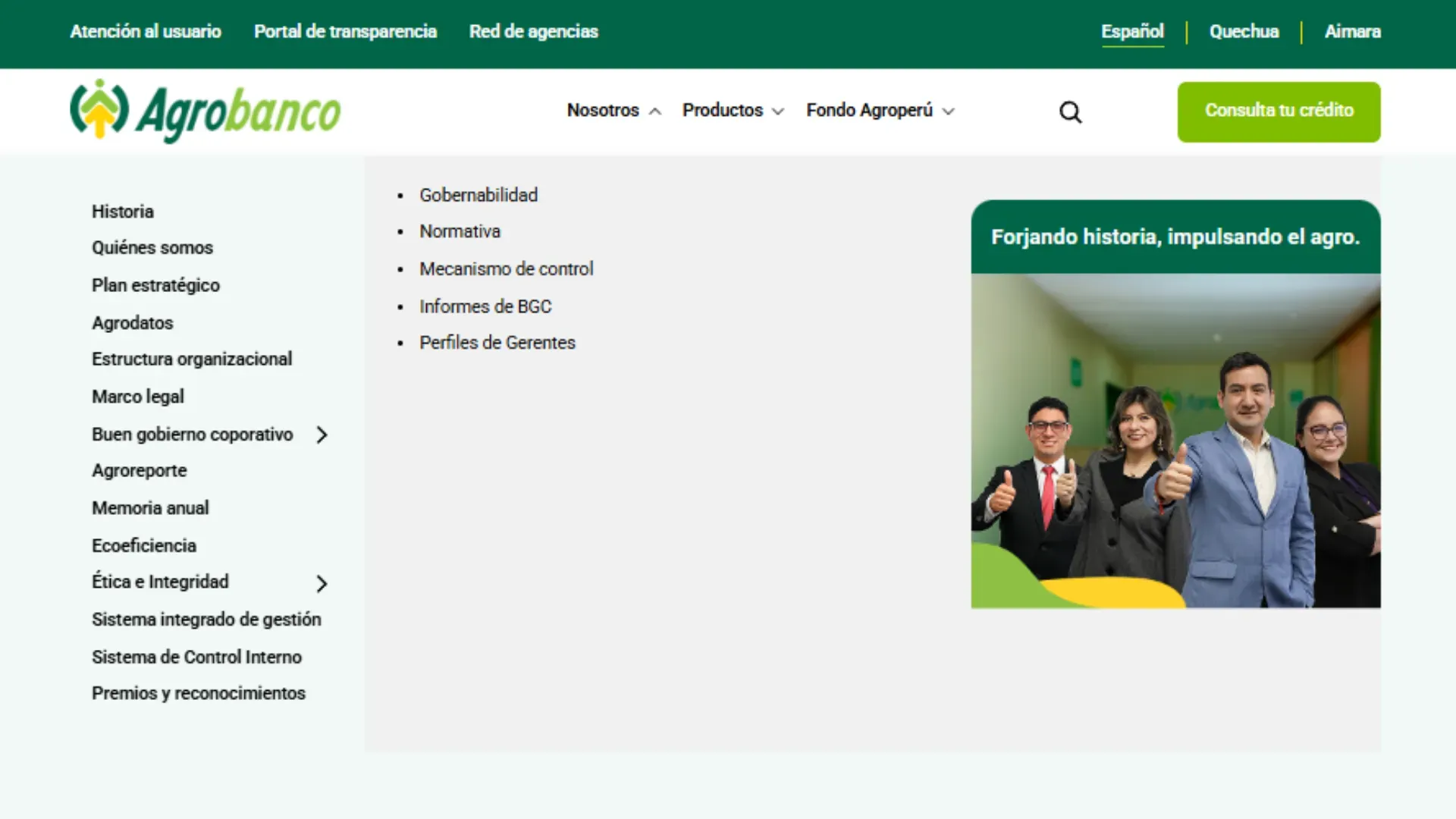The width and height of the screenshot is (1456, 819).
Task: Open Memoria anual menu entry
Action: click(150, 508)
